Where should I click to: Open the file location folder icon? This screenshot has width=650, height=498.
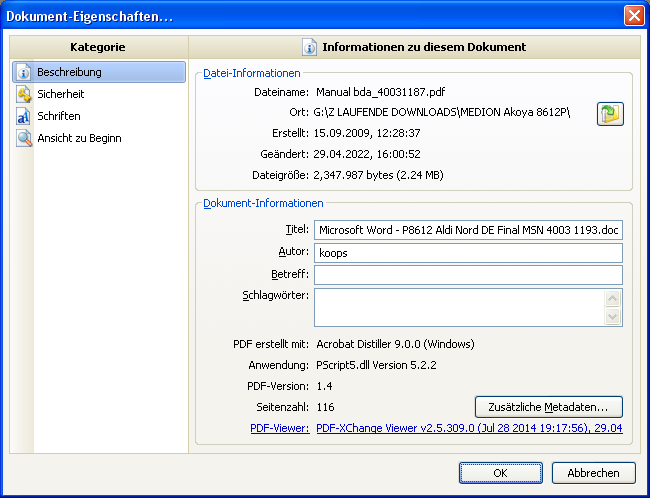[x=610, y=114]
